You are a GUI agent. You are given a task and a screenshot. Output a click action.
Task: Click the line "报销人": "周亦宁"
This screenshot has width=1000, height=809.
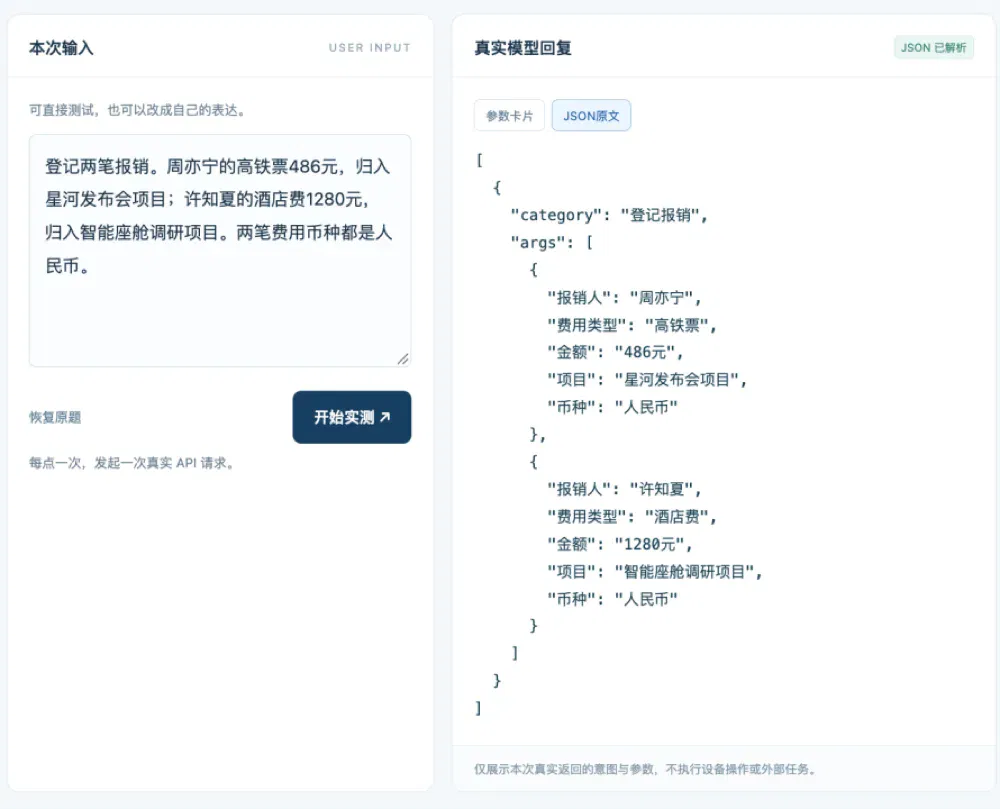click(624, 298)
